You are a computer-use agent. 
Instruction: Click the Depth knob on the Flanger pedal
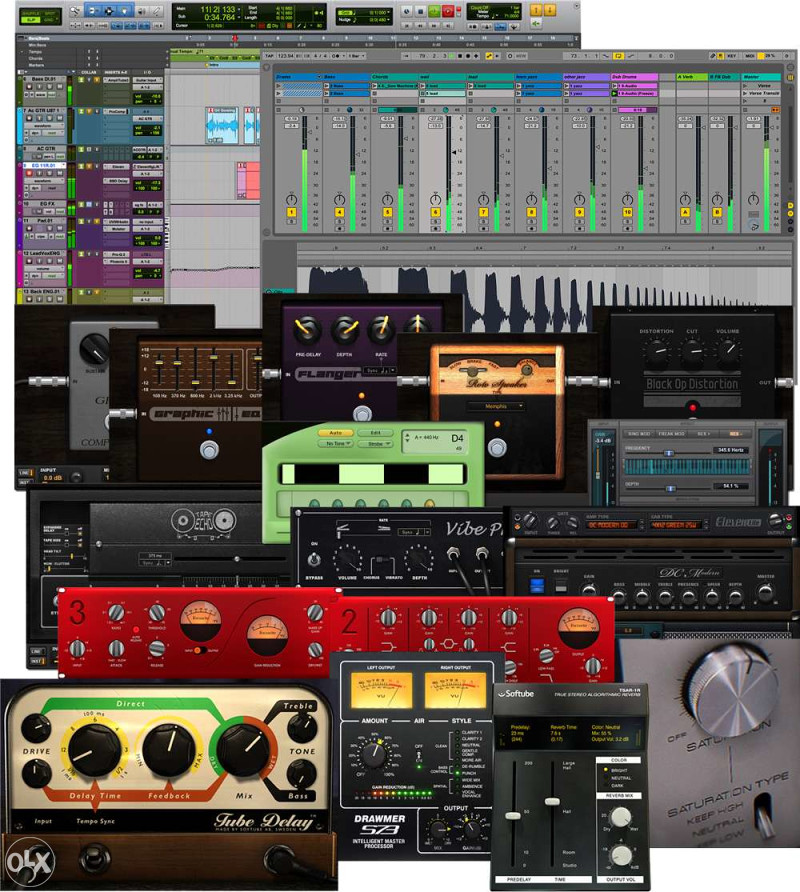coord(345,330)
